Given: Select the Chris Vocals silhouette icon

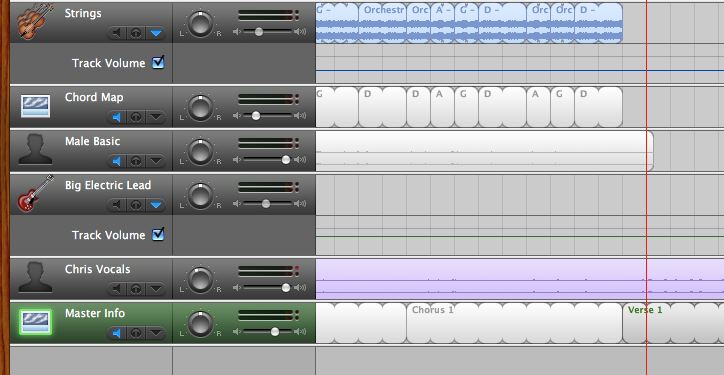Looking at the screenshot, I should click(35, 277).
